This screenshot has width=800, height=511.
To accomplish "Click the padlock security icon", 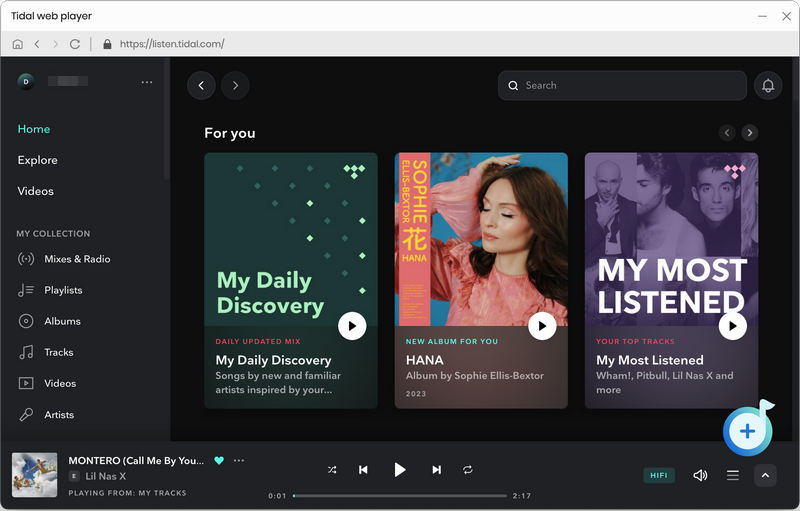I will 107,44.
